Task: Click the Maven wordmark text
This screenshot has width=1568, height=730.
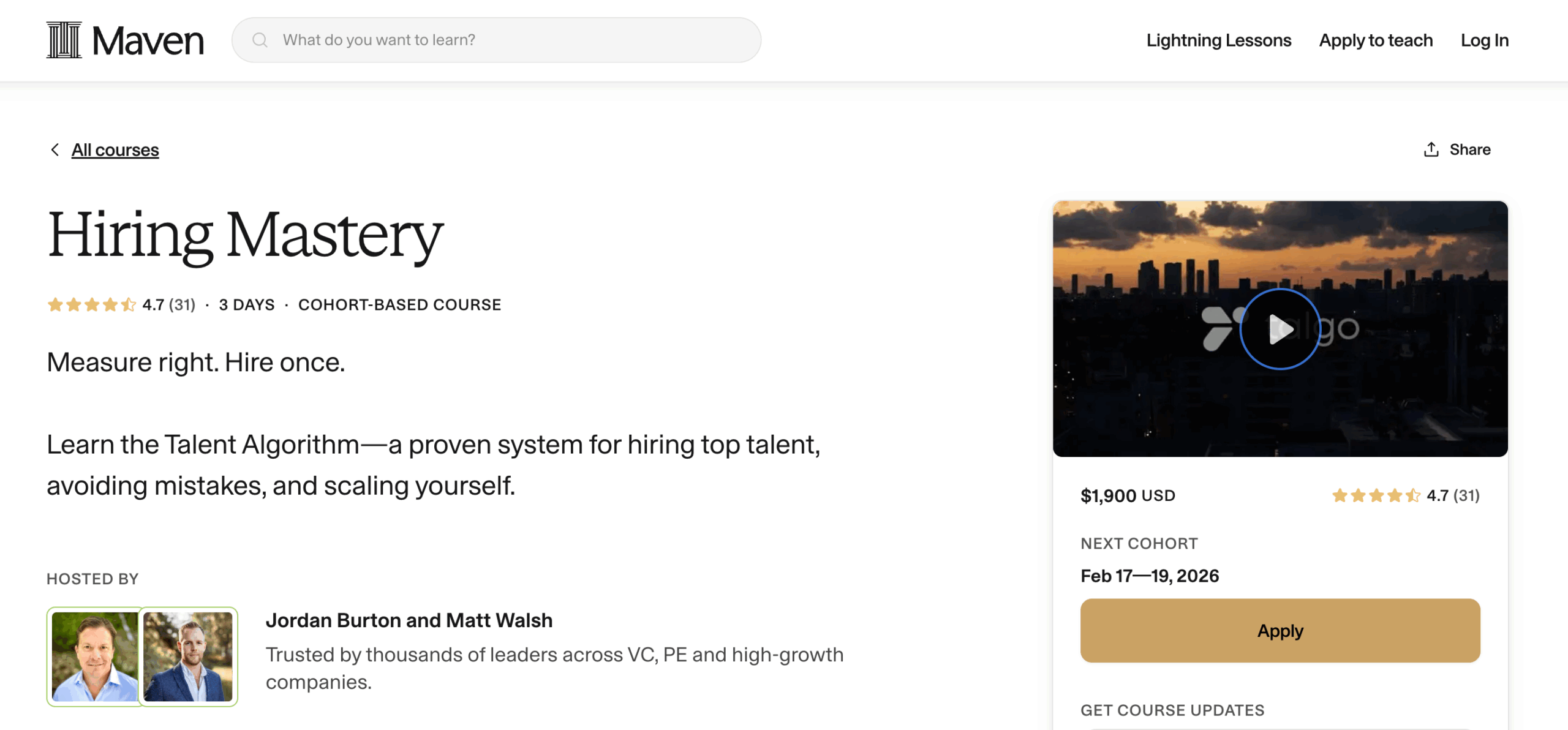Action: click(148, 40)
